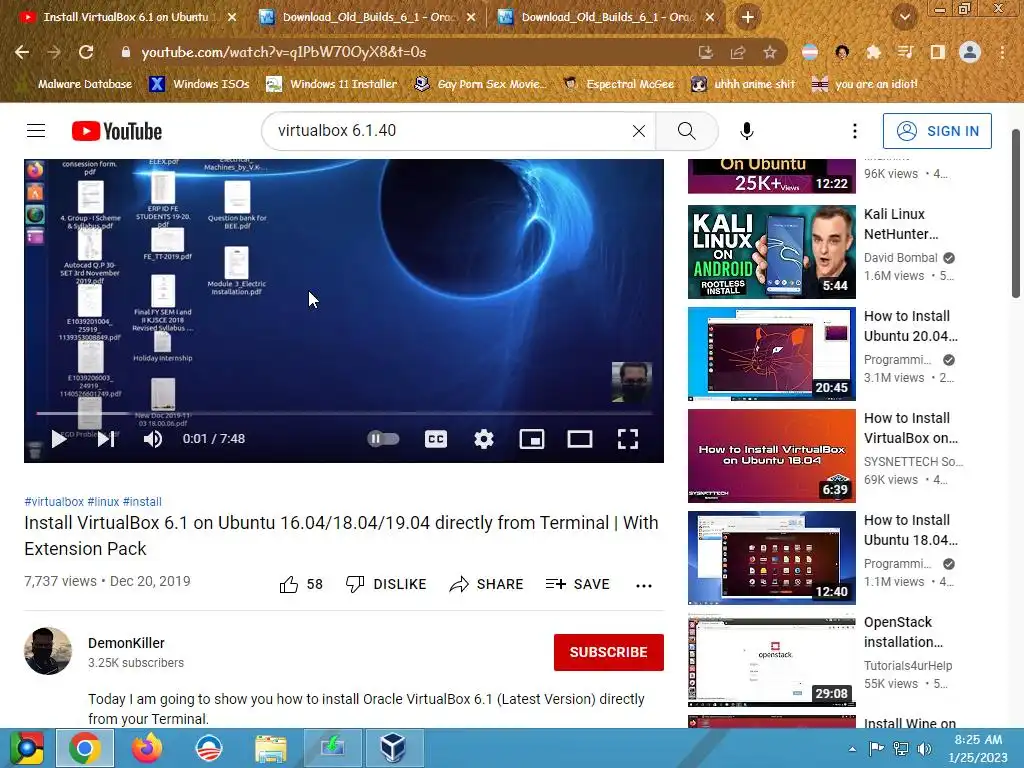Viewport: 1024px width, 768px height.
Task: Play the video
Action: [59, 439]
